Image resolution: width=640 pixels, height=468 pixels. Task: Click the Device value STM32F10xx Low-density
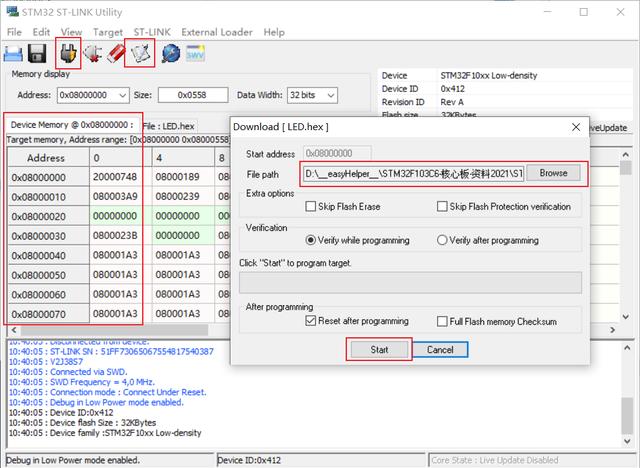pyautogui.click(x=489, y=75)
